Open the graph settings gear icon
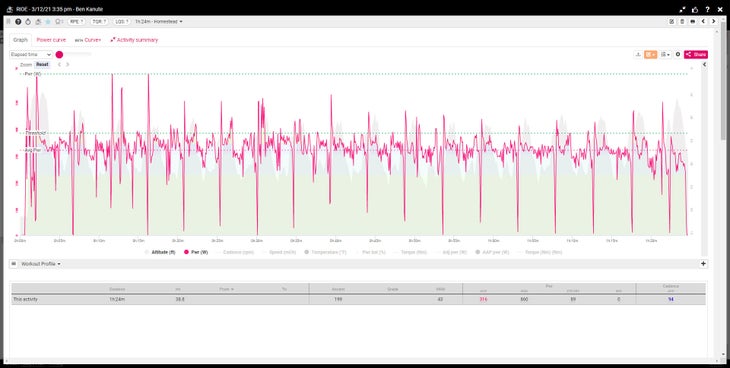 click(678, 55)
